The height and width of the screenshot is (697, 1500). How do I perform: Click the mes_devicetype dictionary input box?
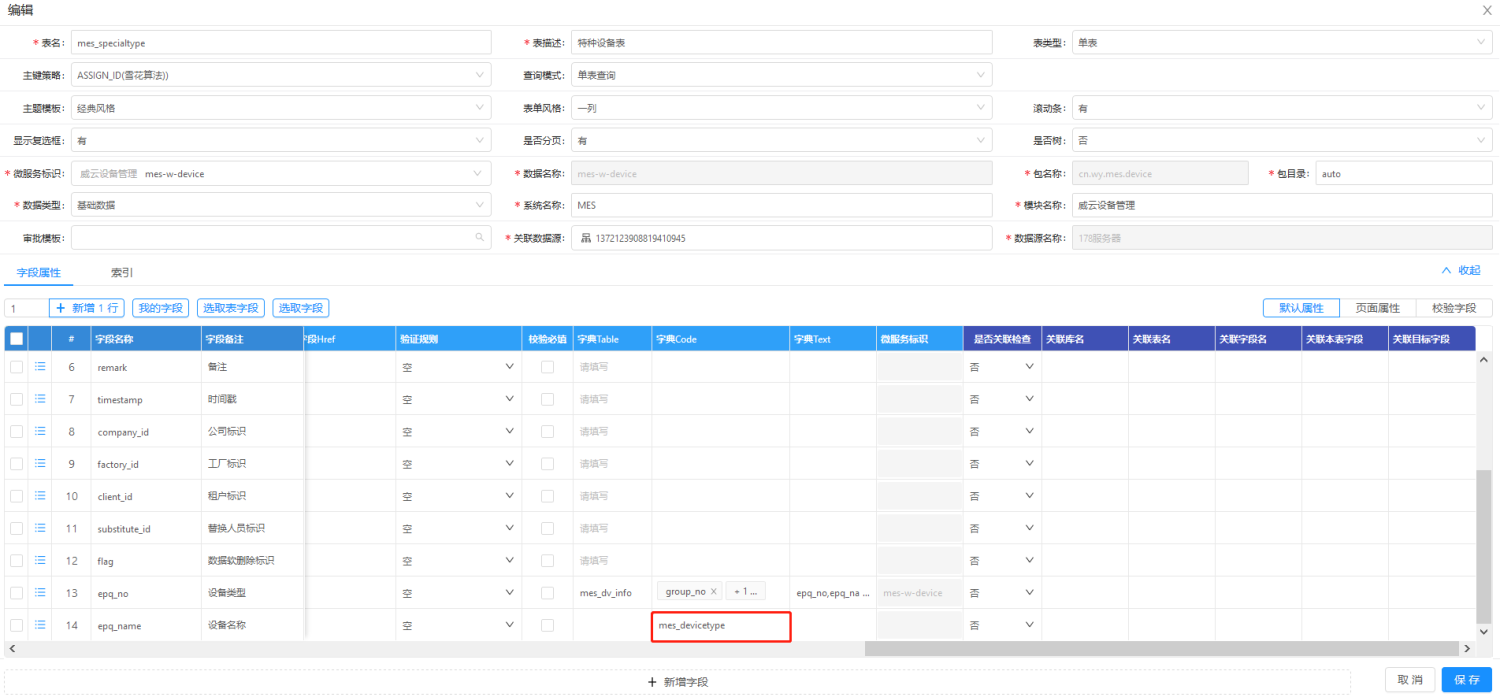click(721, 625)
